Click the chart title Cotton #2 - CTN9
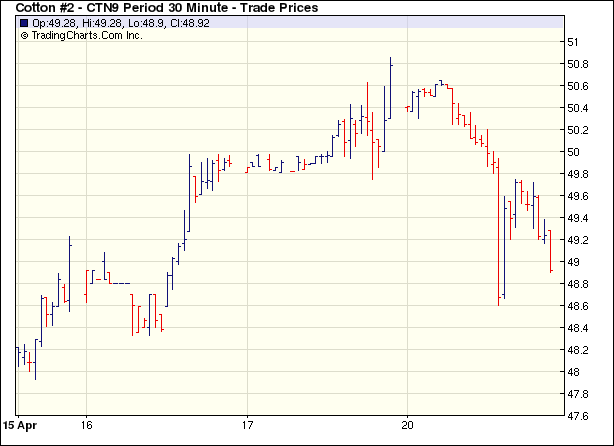 click(166, 8)
